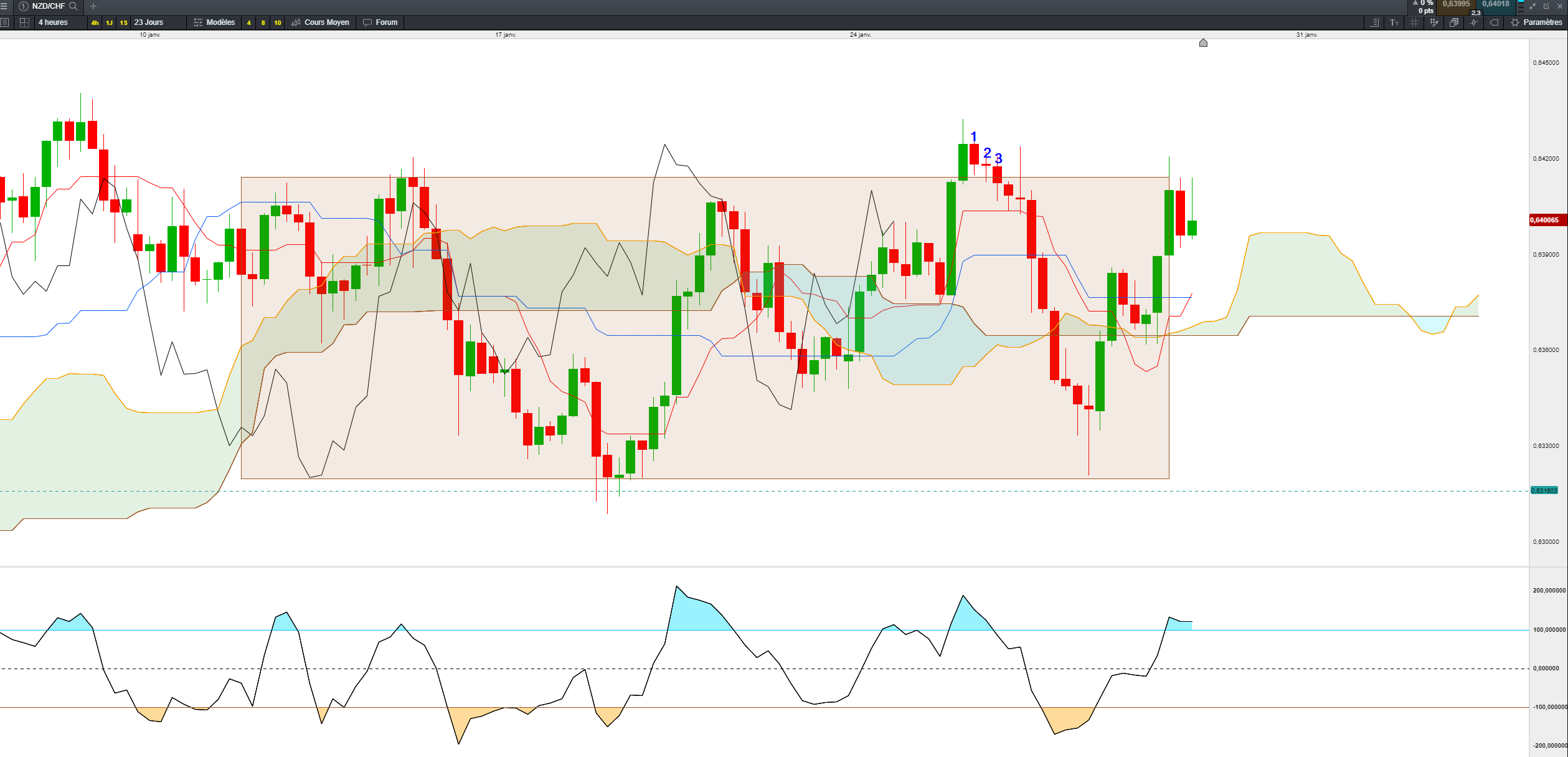The width and height of the screenshot is (1568, 757).
Task: Click the 17 janv. date label
Action: click(506, 35)
